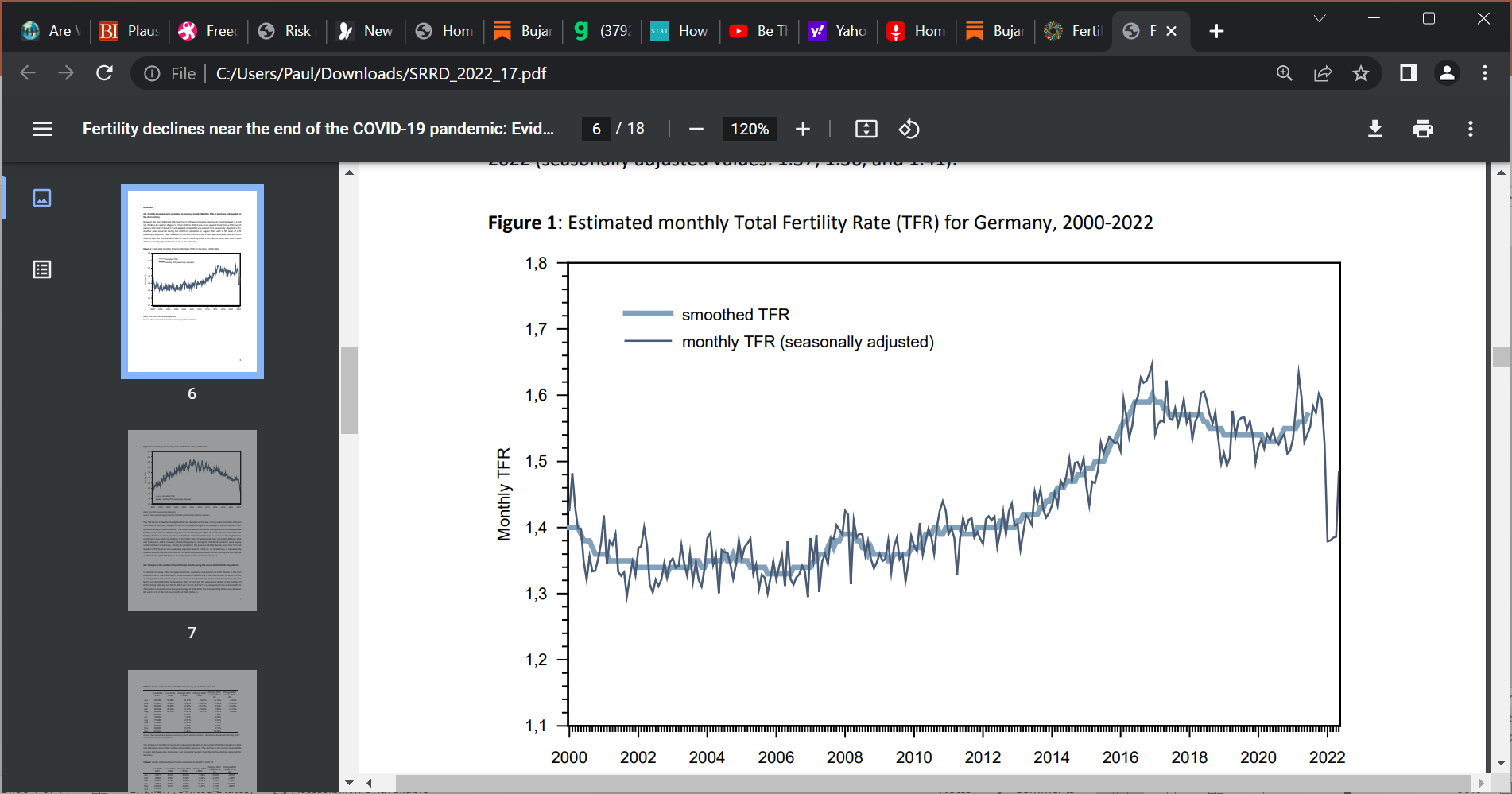Click the address bar file path

(381, 73)
